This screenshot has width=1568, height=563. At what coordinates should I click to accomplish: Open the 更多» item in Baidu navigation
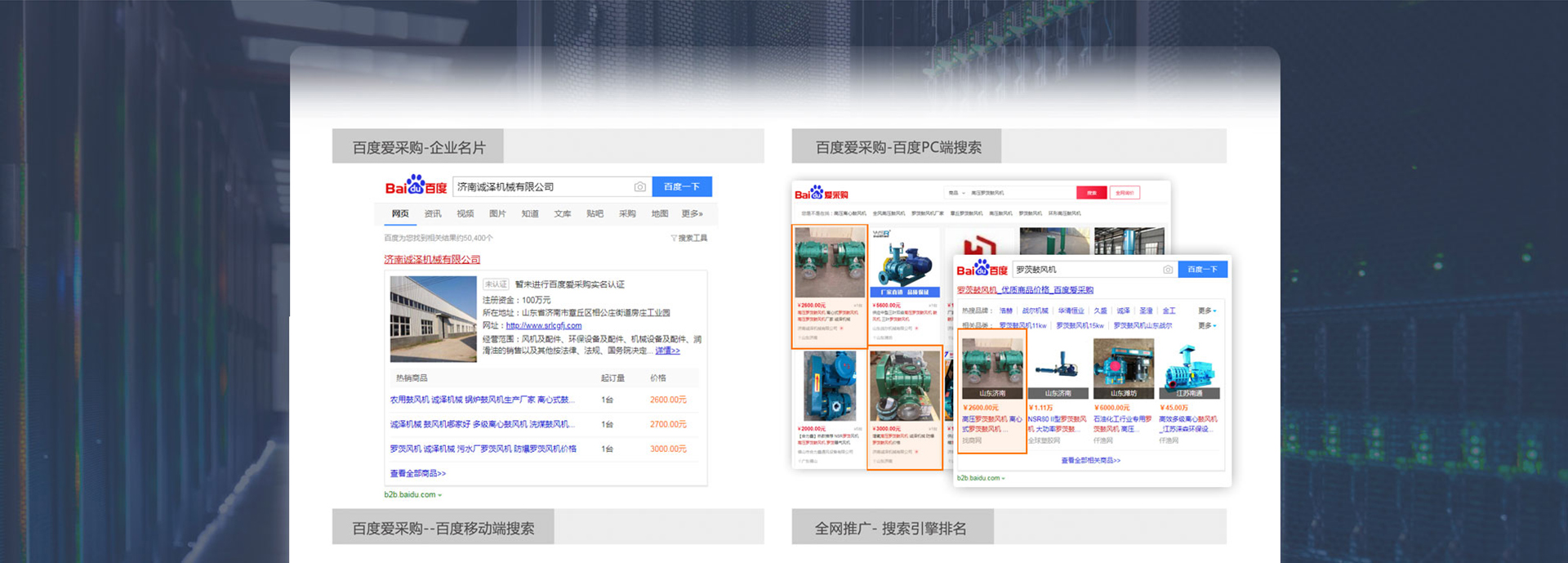click(x=692, y=214)
